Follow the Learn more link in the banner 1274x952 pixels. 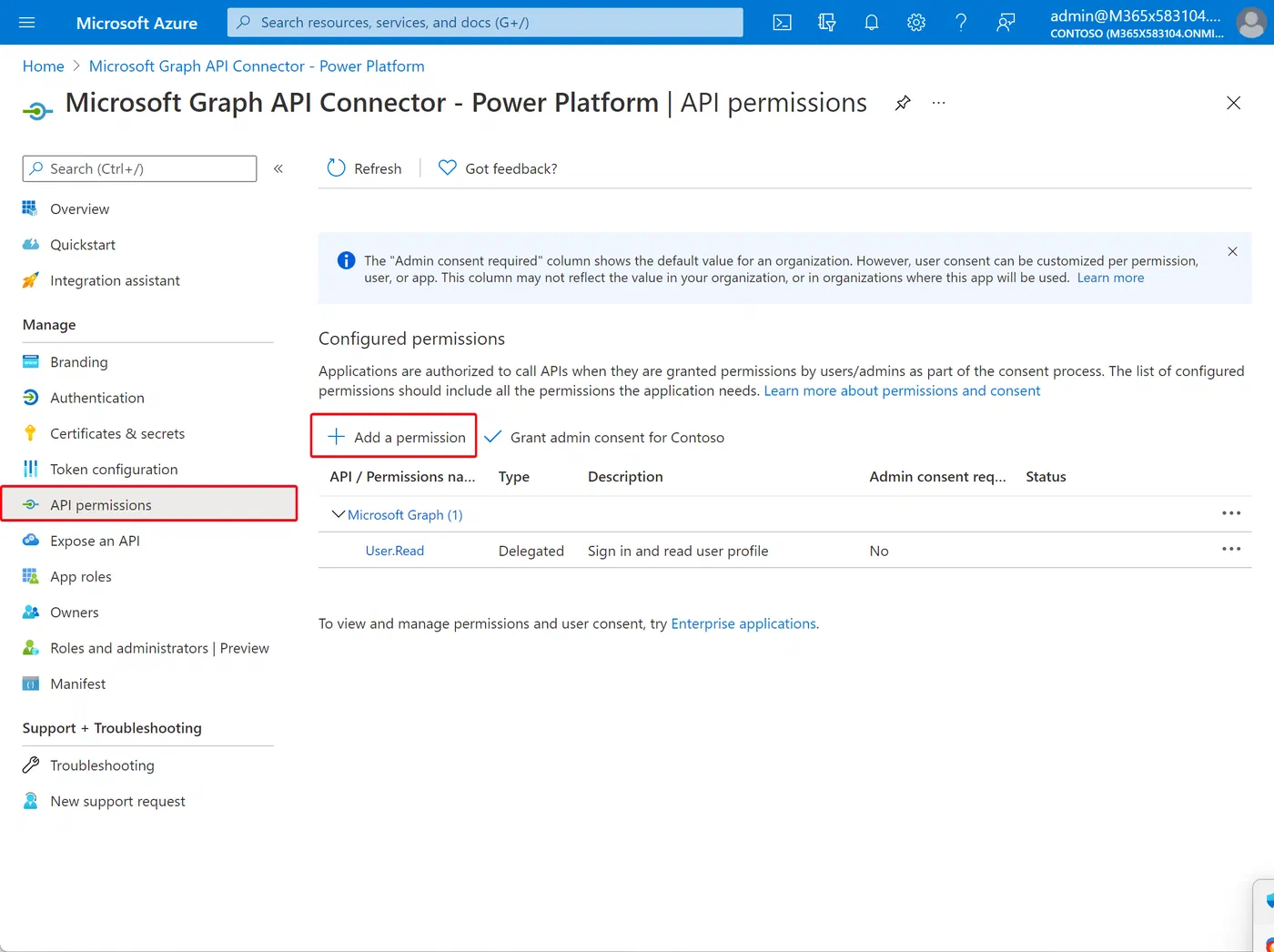(1110, 278)
